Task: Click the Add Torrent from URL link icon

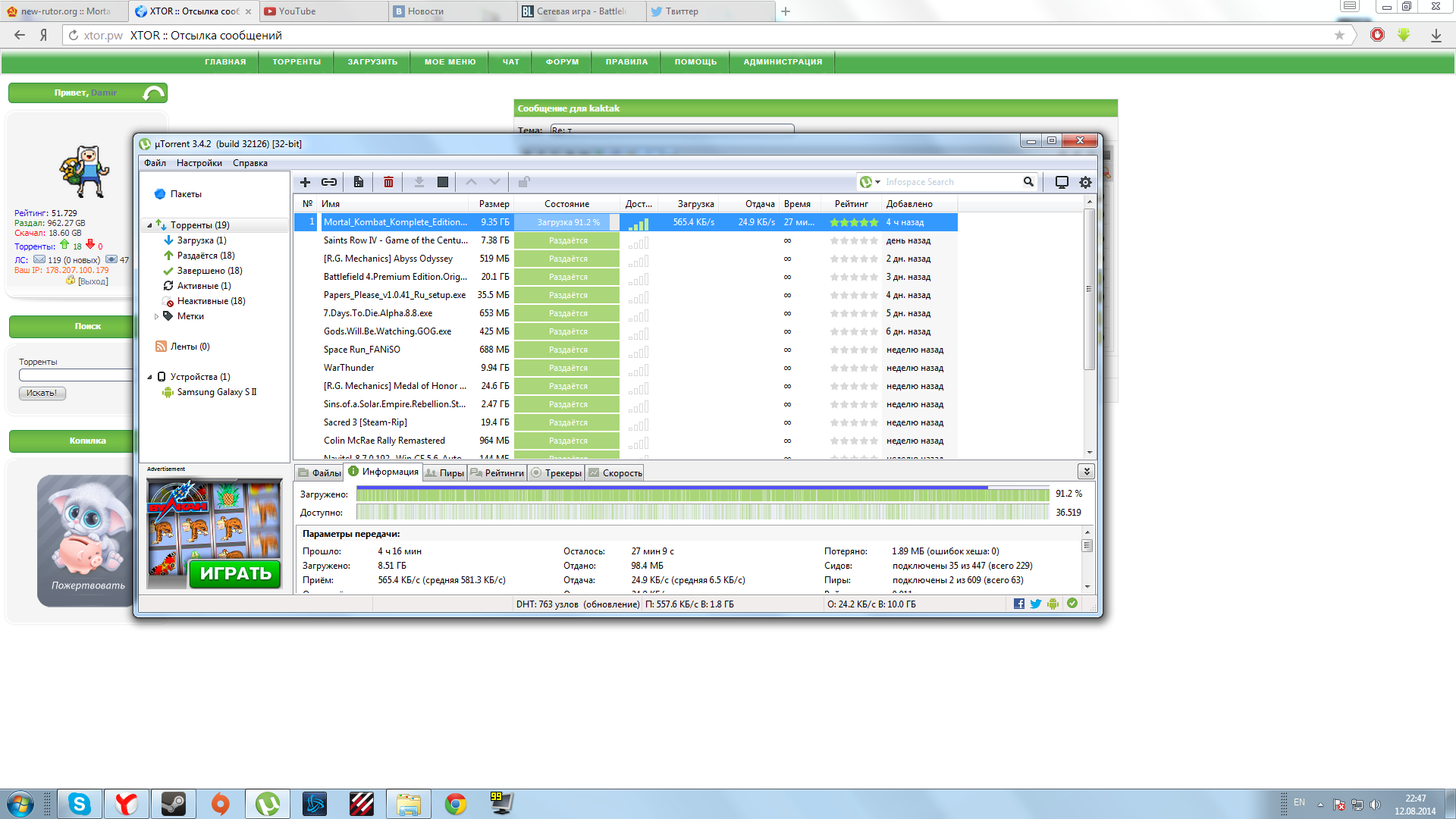Action: 329,182
